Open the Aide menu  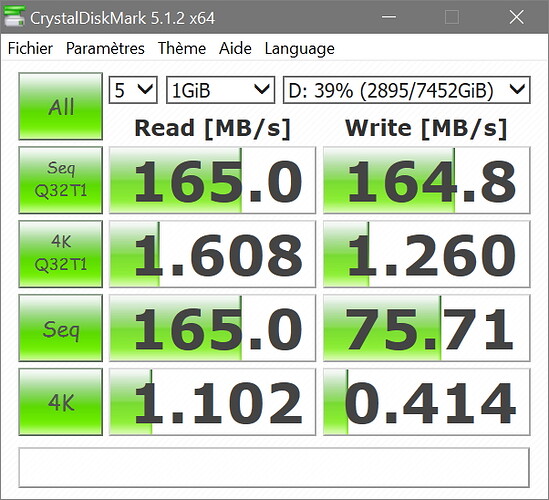pyautogui.click(x=235, y=48)
